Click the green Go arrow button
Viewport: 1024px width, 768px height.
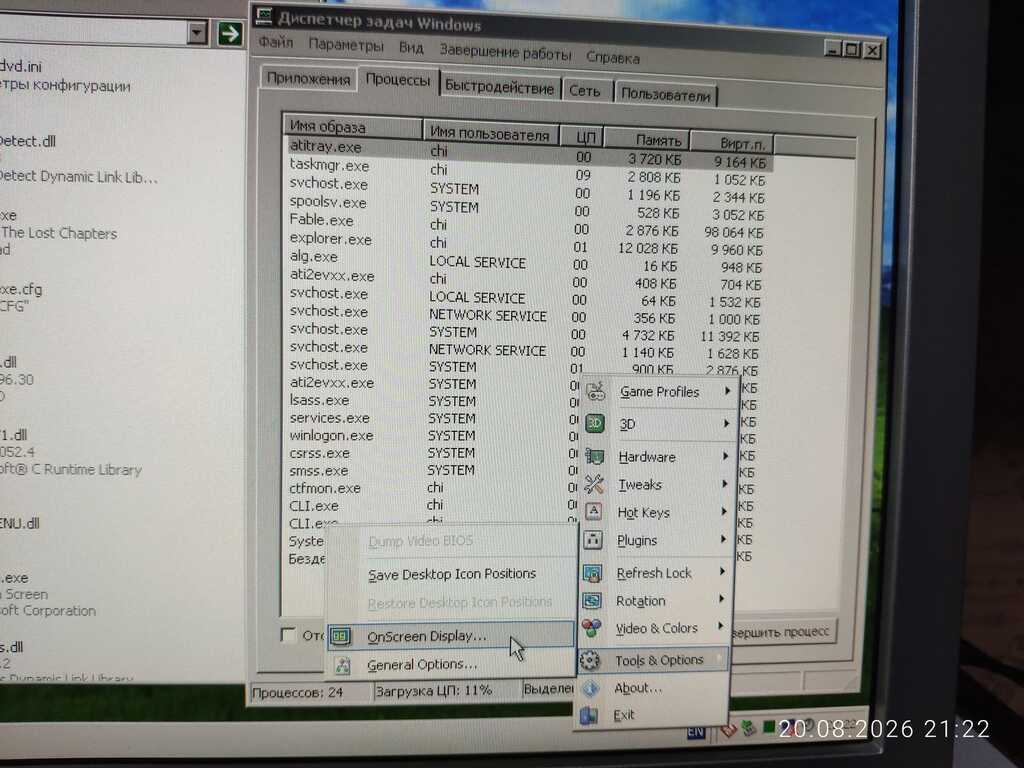[229, 33]
